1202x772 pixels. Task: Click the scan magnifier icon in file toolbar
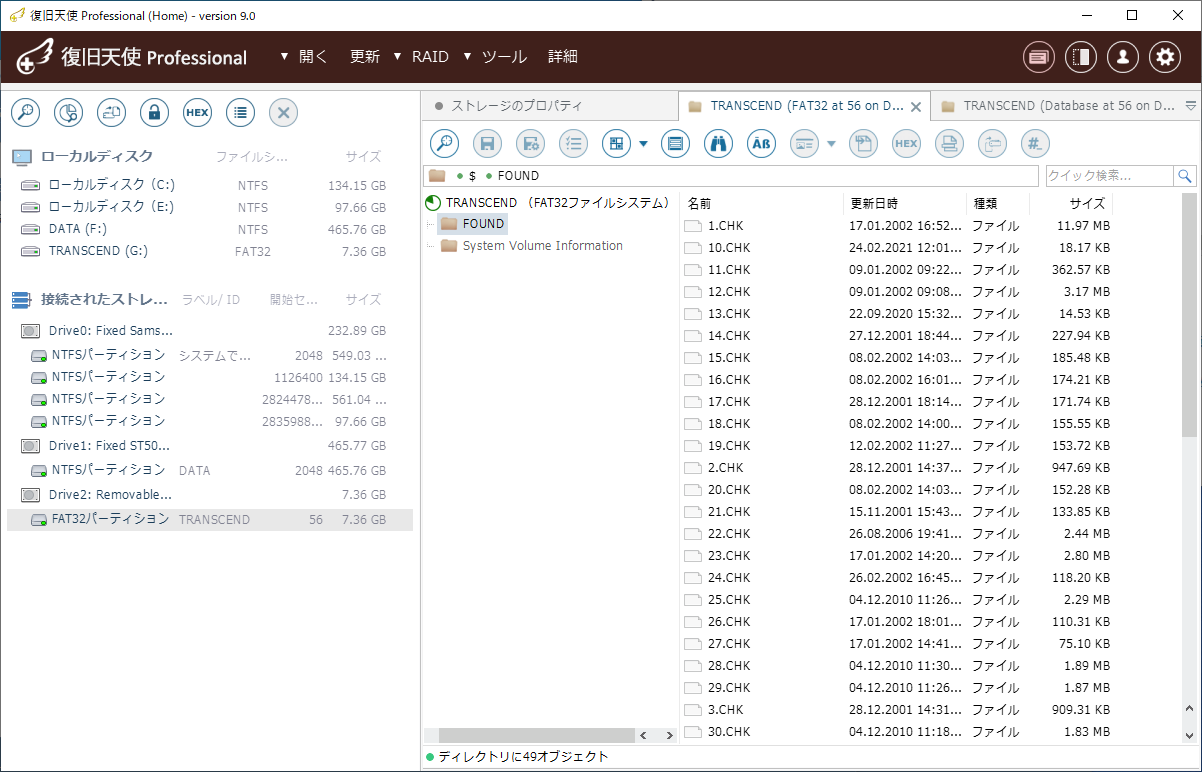coord(444,144)
